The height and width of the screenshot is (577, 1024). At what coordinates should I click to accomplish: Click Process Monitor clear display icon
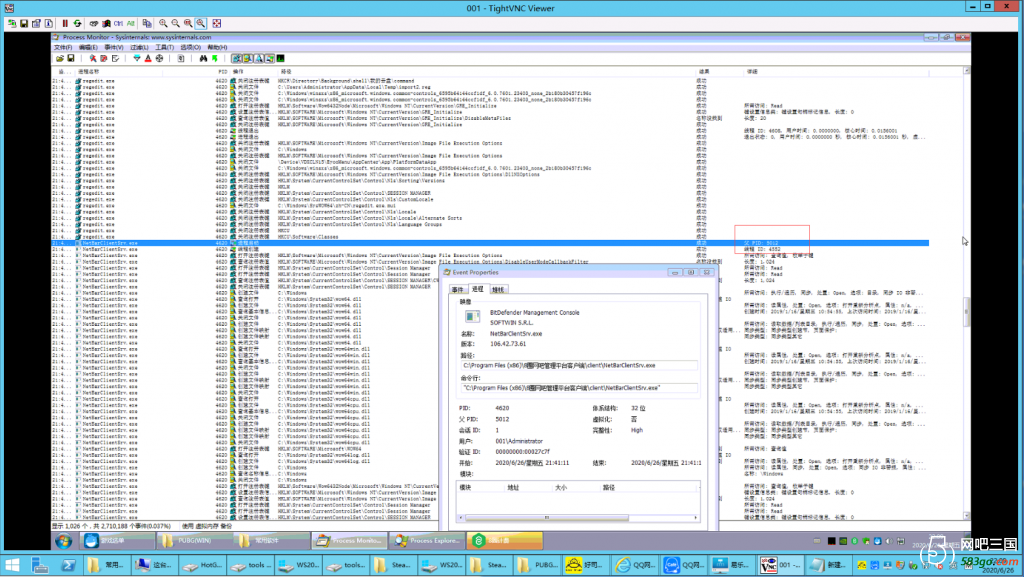coord(115,59)
